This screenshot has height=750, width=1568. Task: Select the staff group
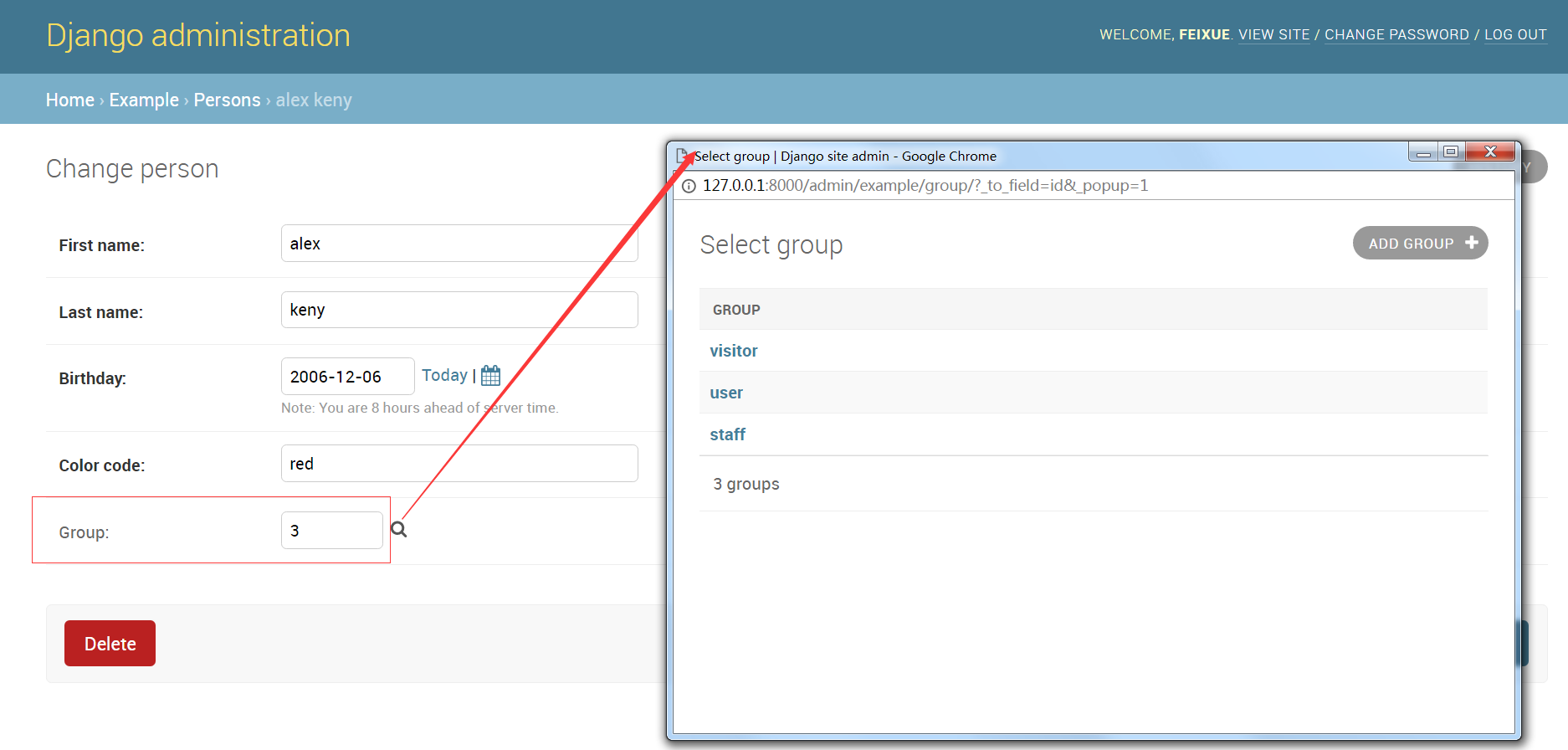pyautogui.click(x=727, y=434)
